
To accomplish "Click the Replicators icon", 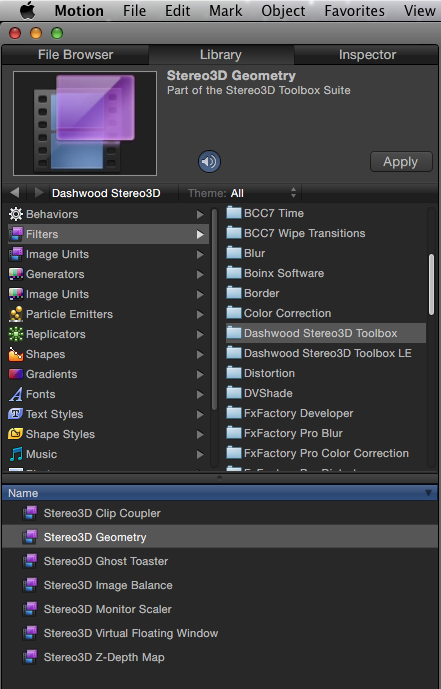I will (16, 334).
